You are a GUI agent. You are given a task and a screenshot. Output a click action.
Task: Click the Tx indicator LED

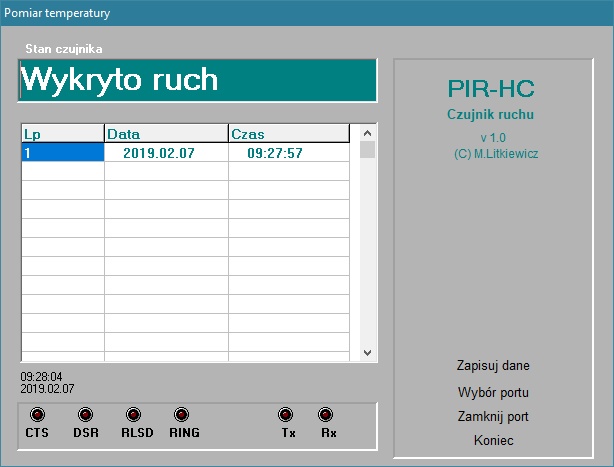(285, 414)
